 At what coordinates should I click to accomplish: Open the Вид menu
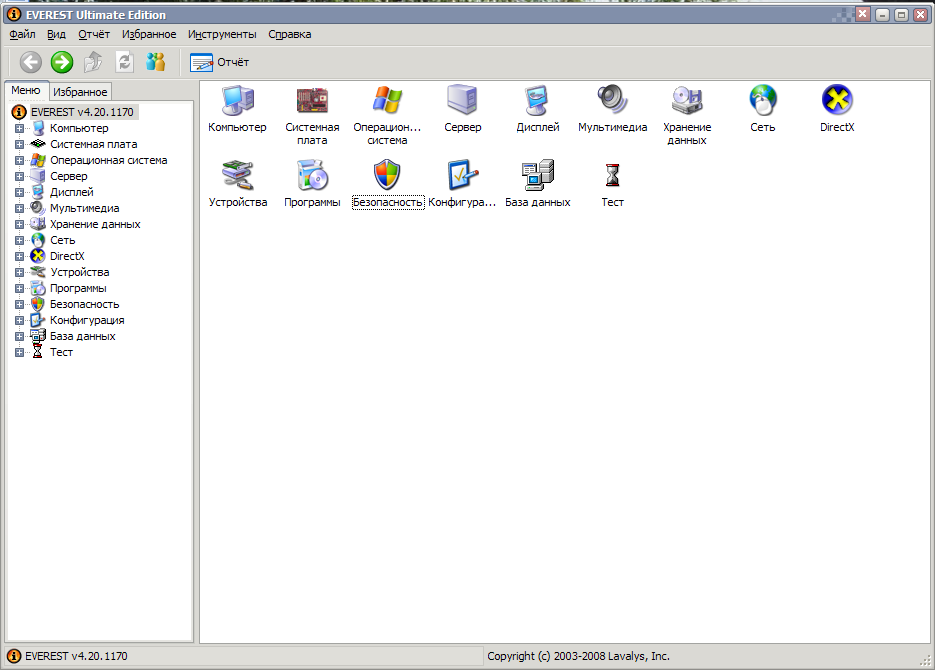coord(57,34)
